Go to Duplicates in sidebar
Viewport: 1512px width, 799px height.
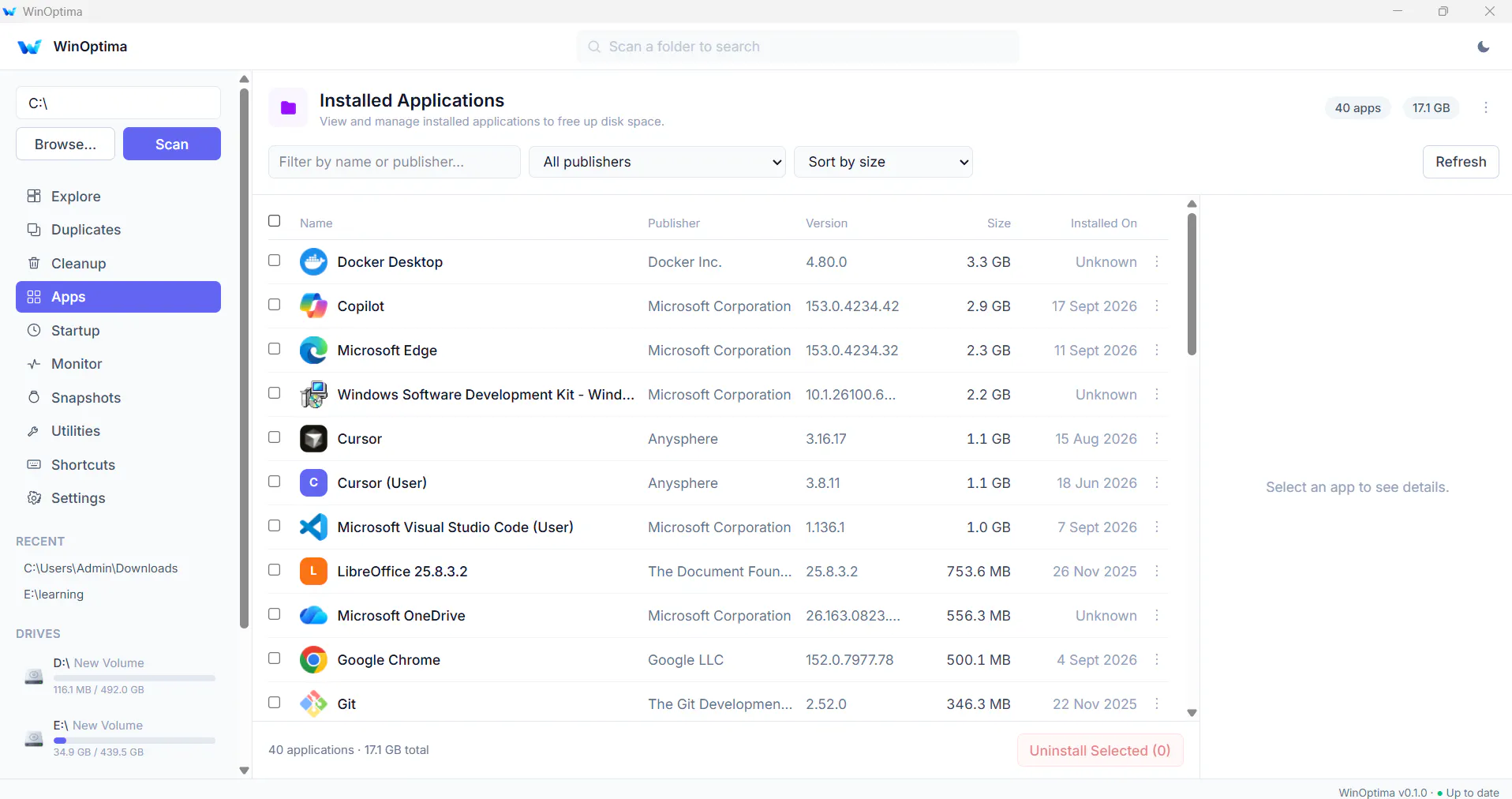tap(118, 230)
